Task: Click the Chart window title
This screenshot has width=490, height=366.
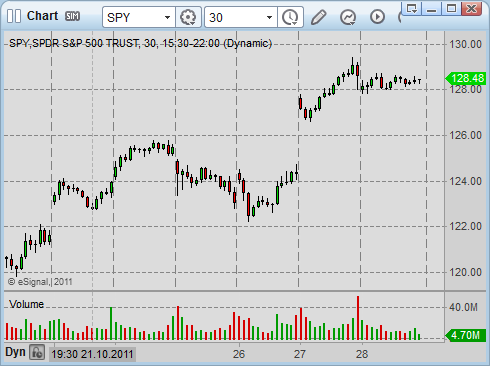Action: (x=42, y=16)
